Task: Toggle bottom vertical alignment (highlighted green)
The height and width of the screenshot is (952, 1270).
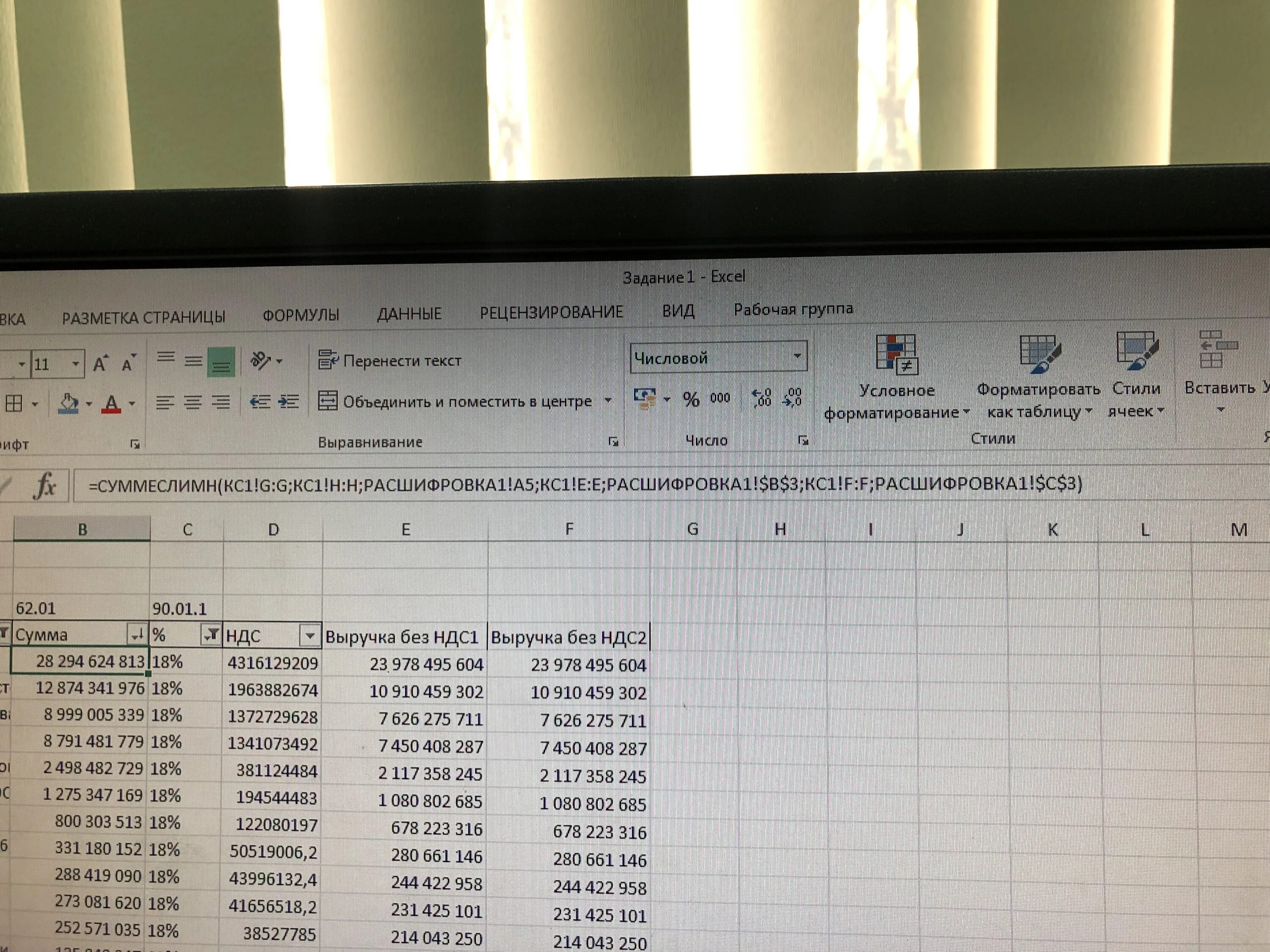Action: 221,362
